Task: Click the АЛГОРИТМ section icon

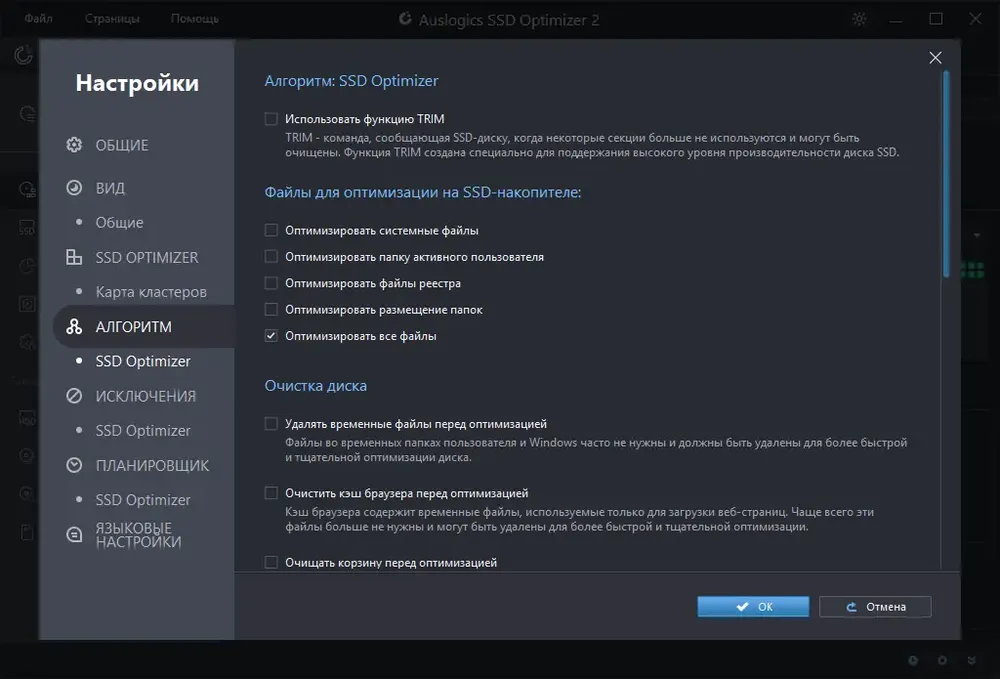Action: point(74,326)
